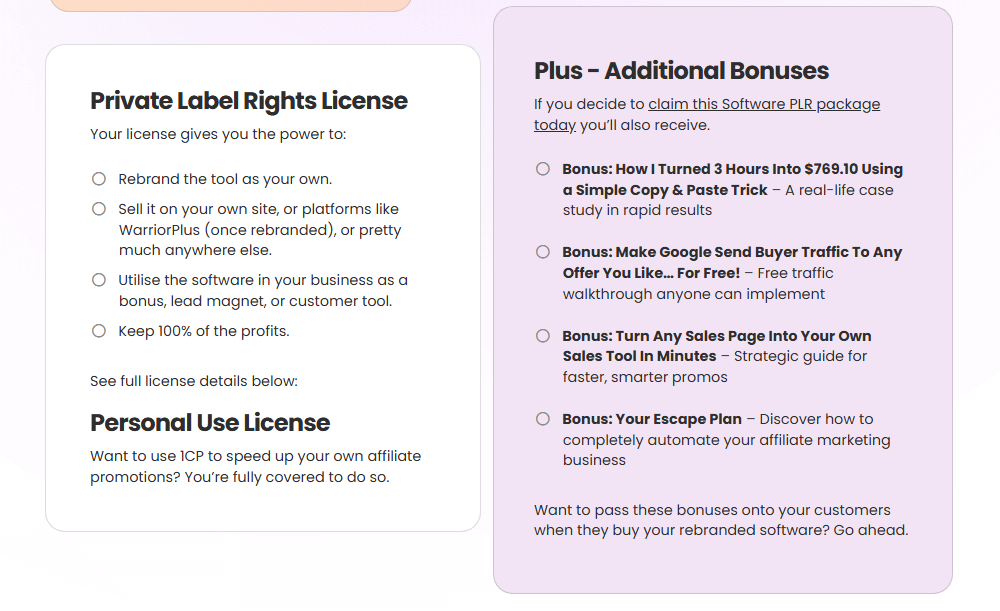Click text 'Utilise the software in your business as a bonus'
This screenshot has width=1000, height=611.
[263, 290]
